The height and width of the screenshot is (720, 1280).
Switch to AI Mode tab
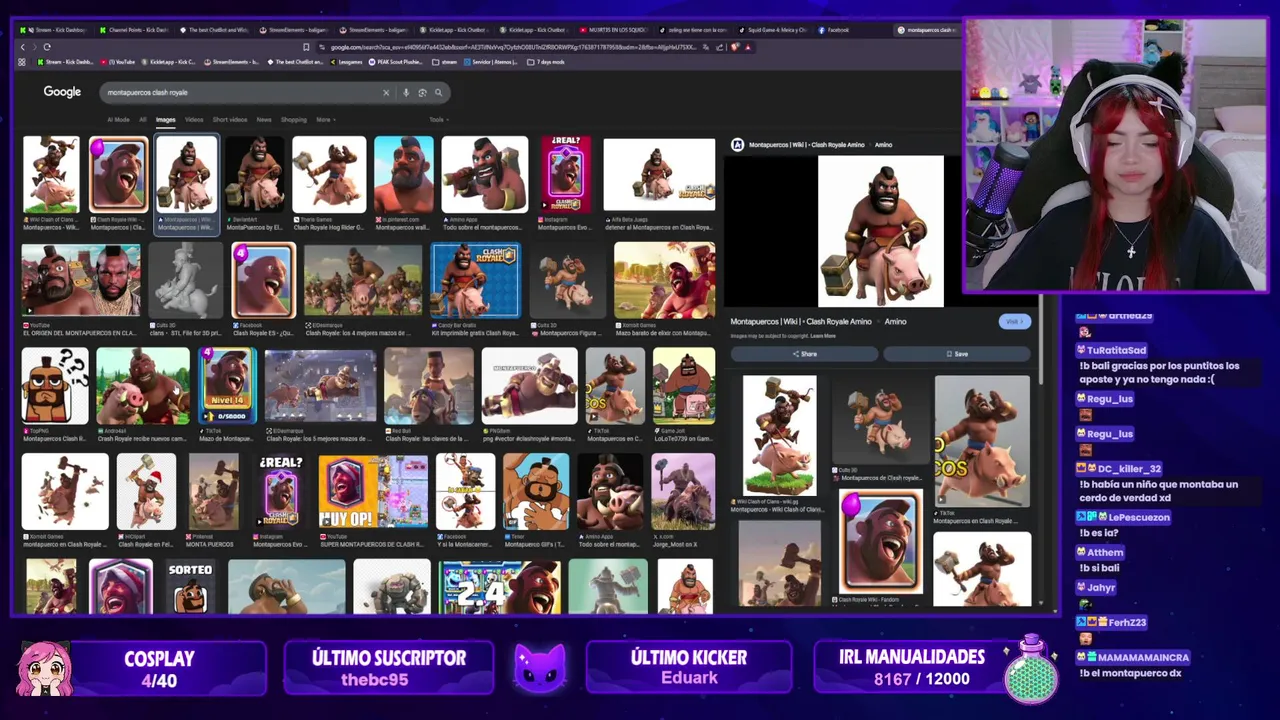tap(118, 120)
